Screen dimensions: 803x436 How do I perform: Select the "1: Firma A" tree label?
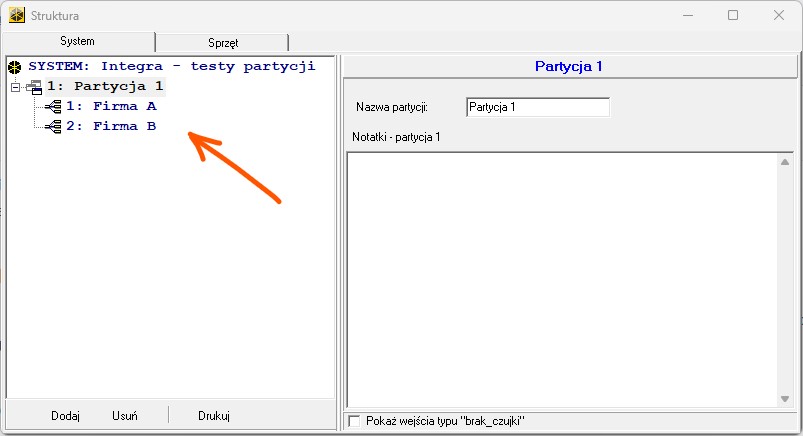pyautogui.click(x=111, y=106)
